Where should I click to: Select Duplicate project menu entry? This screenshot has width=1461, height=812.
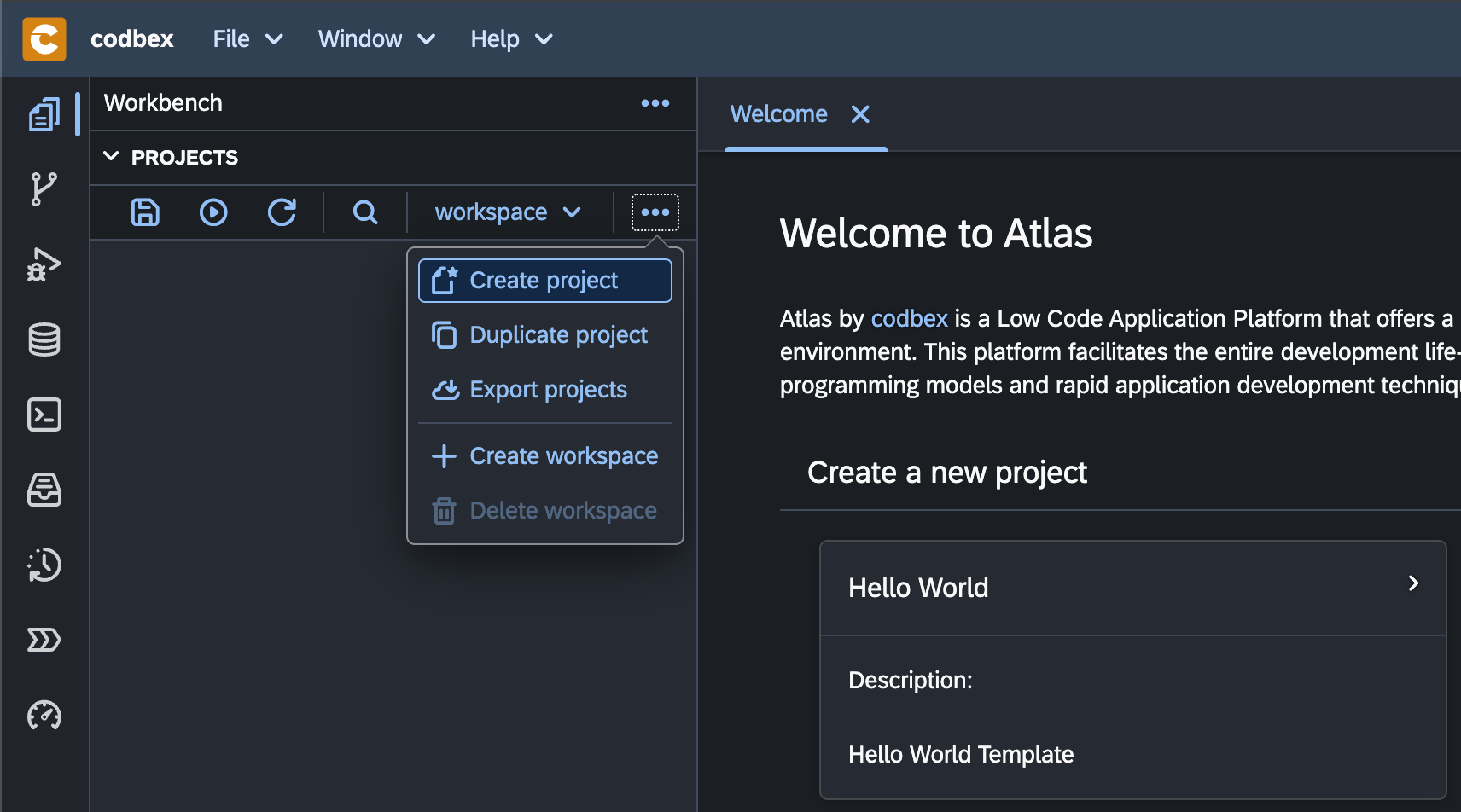[x=545, y=335]
